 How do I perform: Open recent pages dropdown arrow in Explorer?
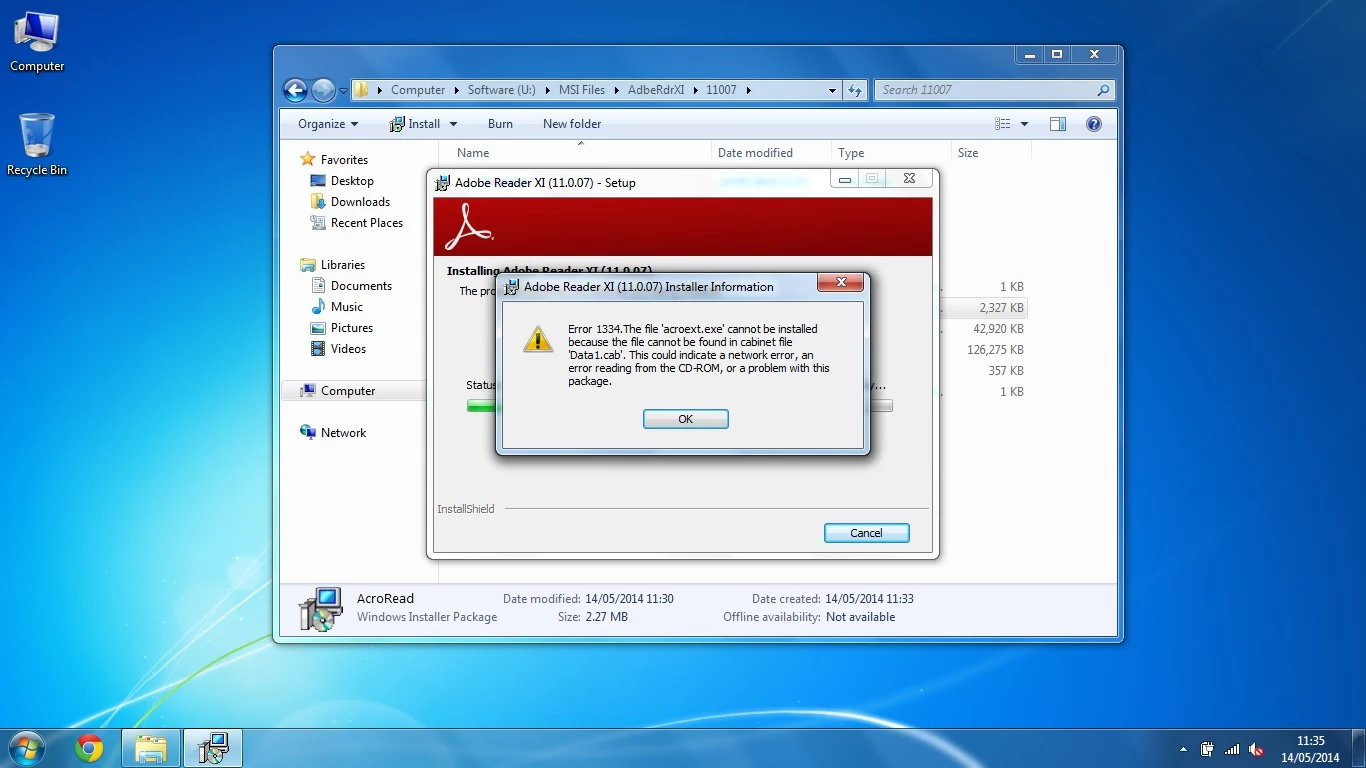343,90
